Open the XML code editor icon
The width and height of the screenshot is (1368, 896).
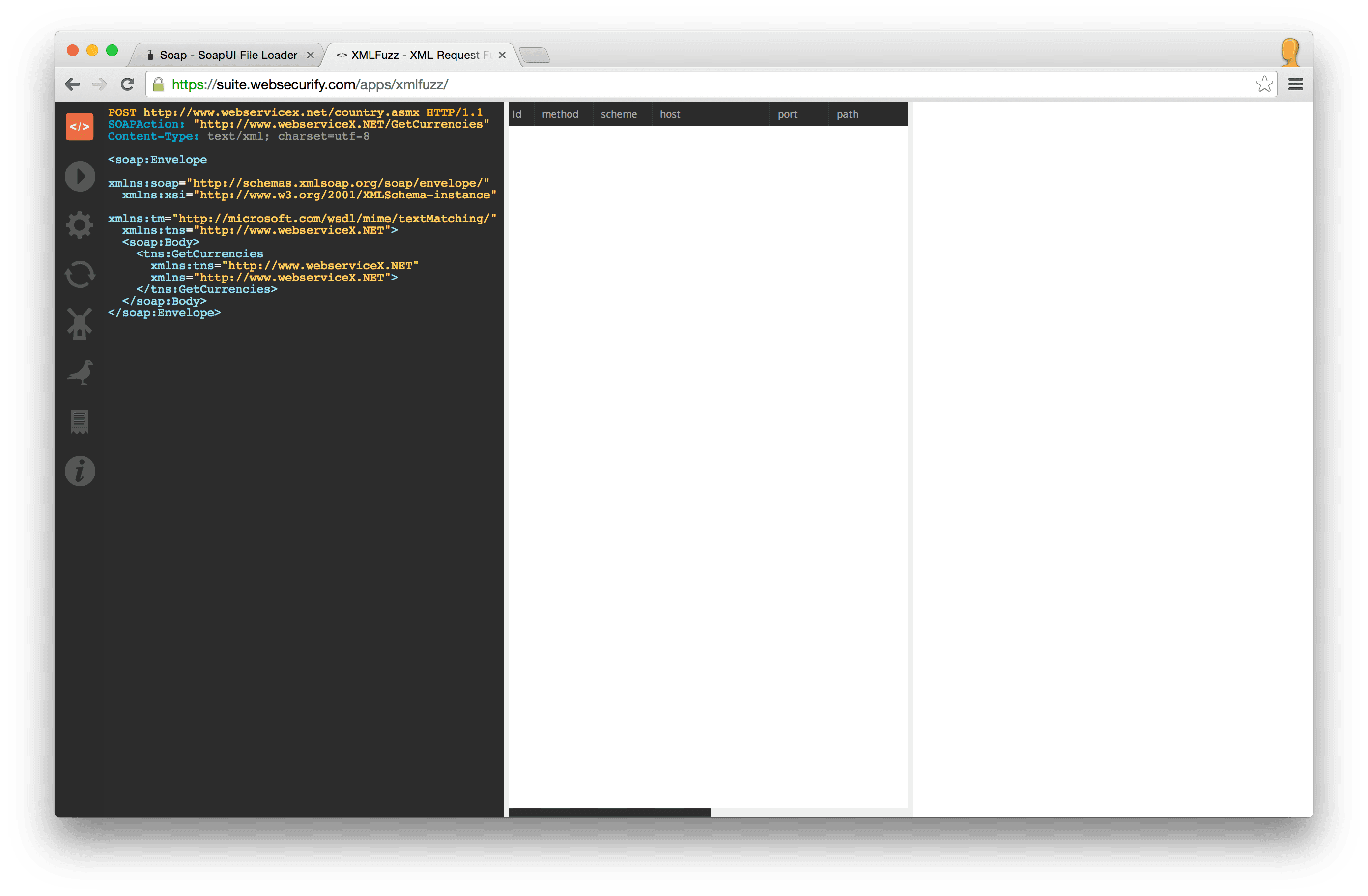click(79, 126)
